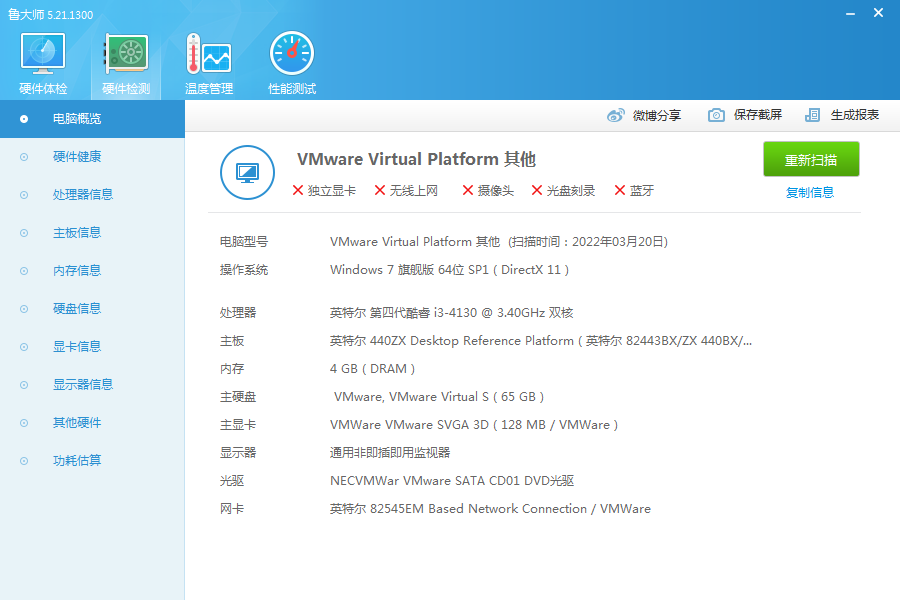Click the 保存截屏 camera icon
The width and height of the screenshot is (900, 600).
pyautogui.click(x=716, y=115)
